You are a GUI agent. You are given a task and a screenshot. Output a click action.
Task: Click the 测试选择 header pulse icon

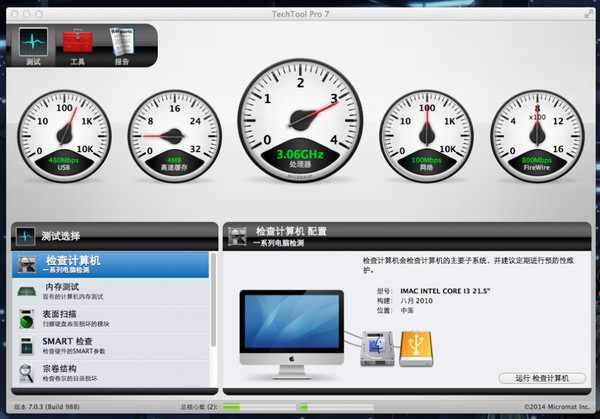click(26, 236)
